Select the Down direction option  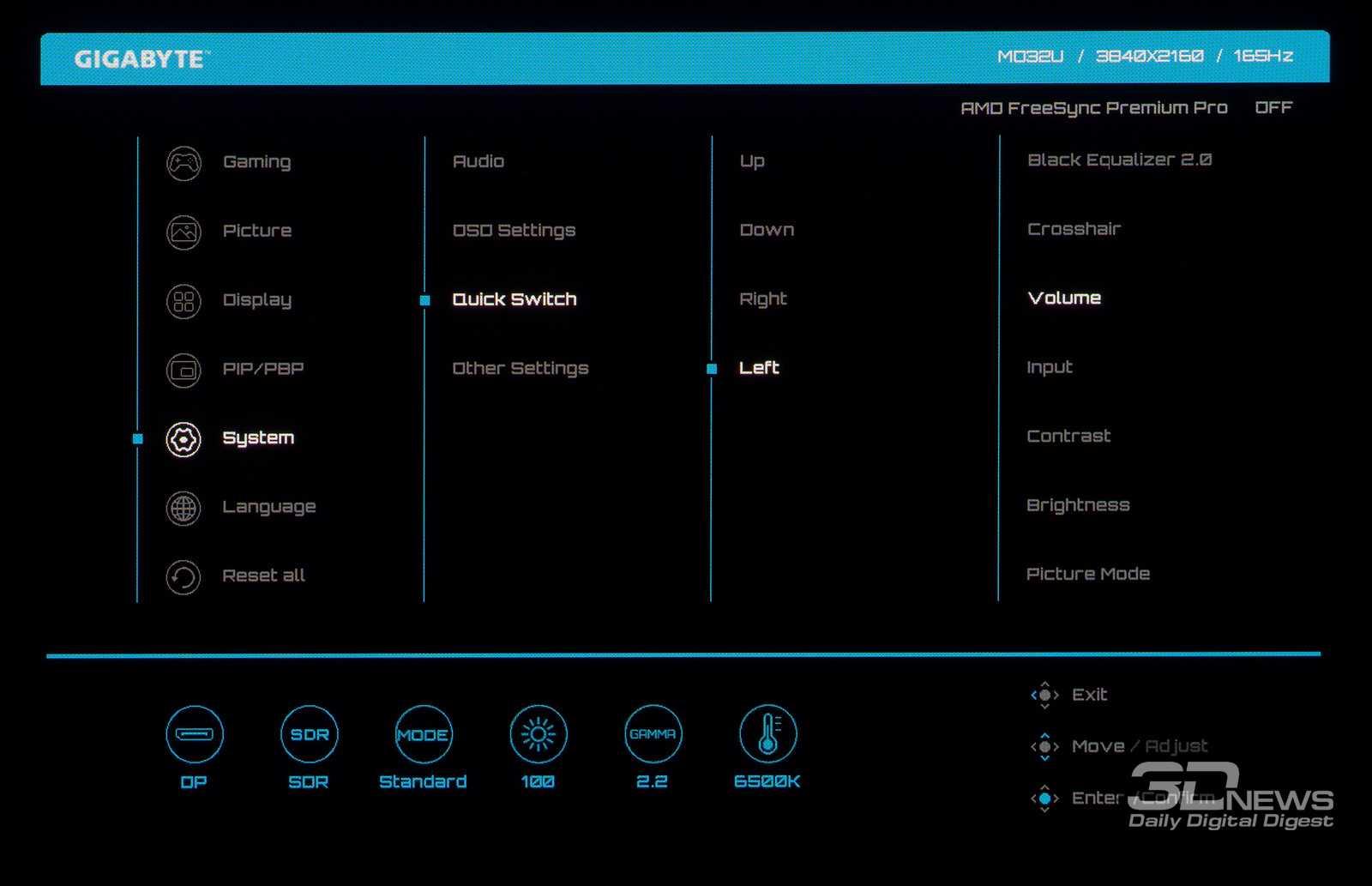[x=767, y=230]
